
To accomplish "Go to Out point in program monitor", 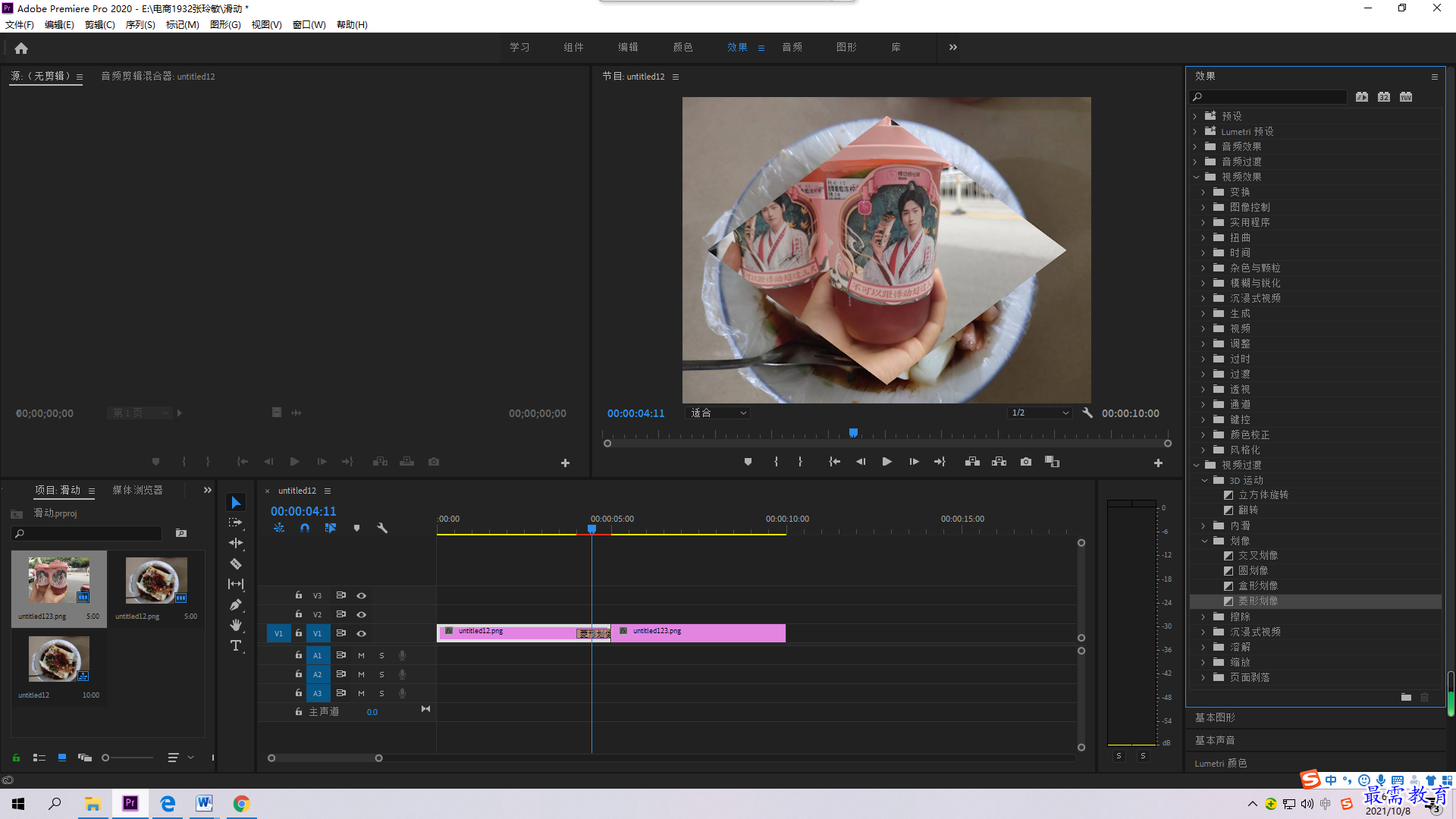I will pyautogui.click(x=940, y=462).
